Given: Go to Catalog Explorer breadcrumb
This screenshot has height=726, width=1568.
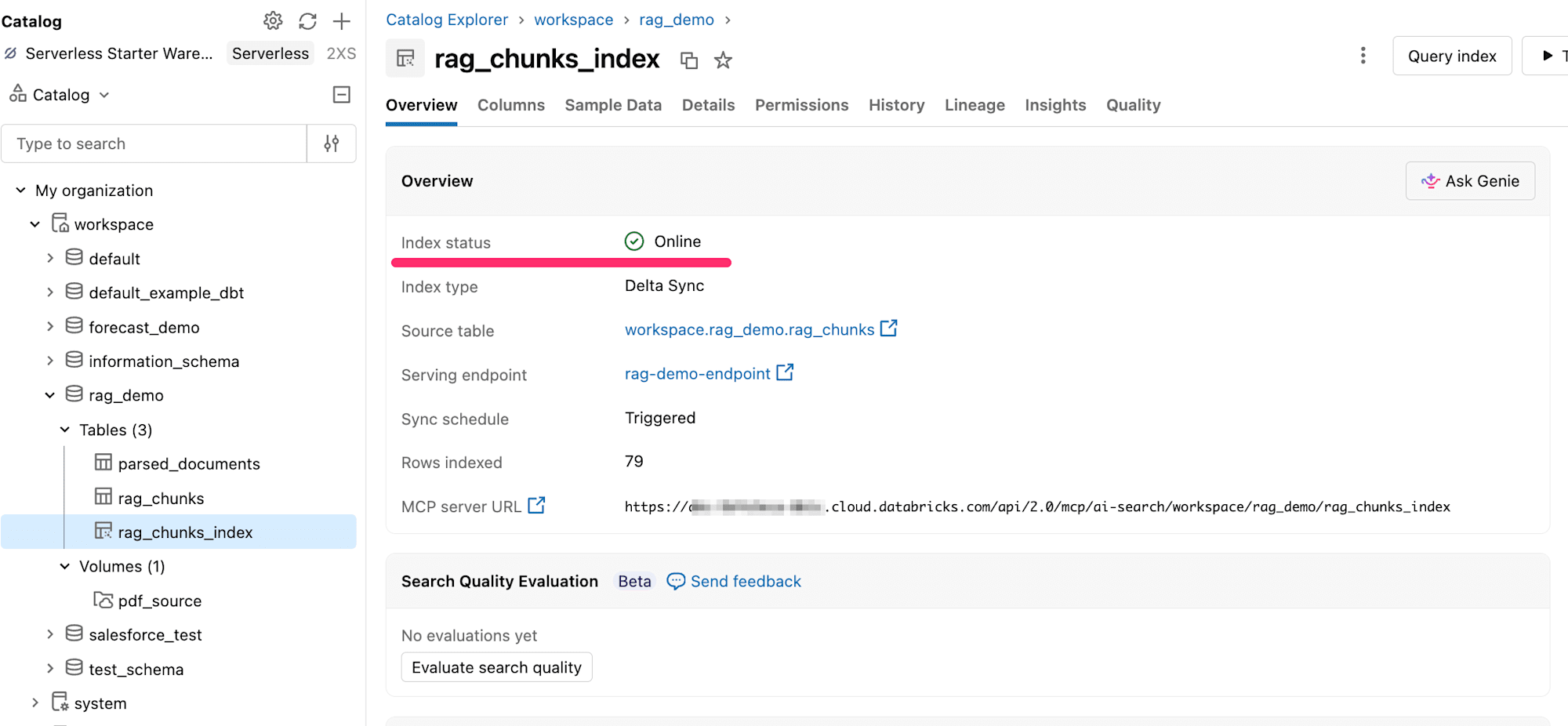Looking at the screenshot, I should [x=447, y=20].
